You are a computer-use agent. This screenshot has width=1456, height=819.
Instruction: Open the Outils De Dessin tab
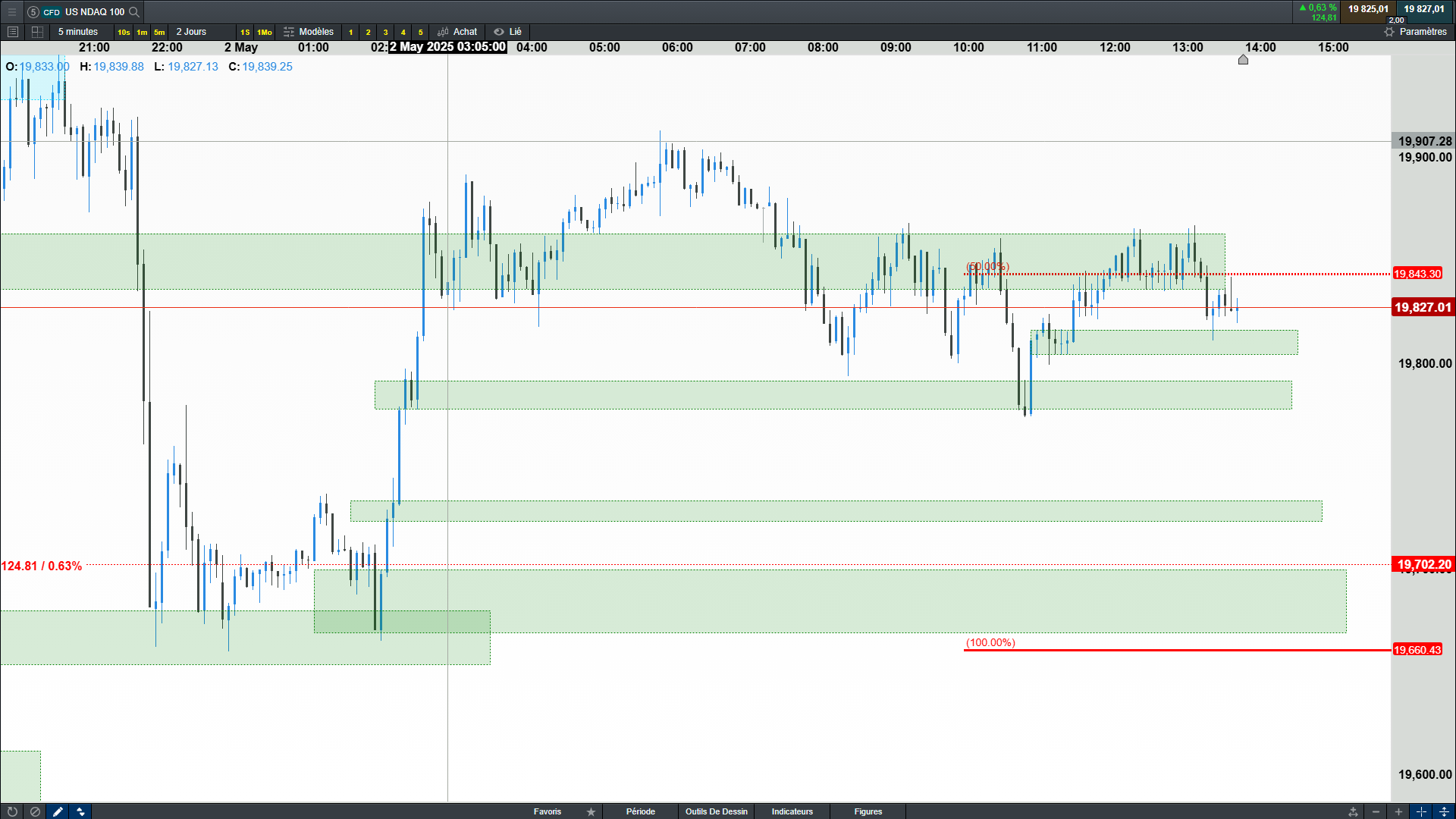pos(716,811)
